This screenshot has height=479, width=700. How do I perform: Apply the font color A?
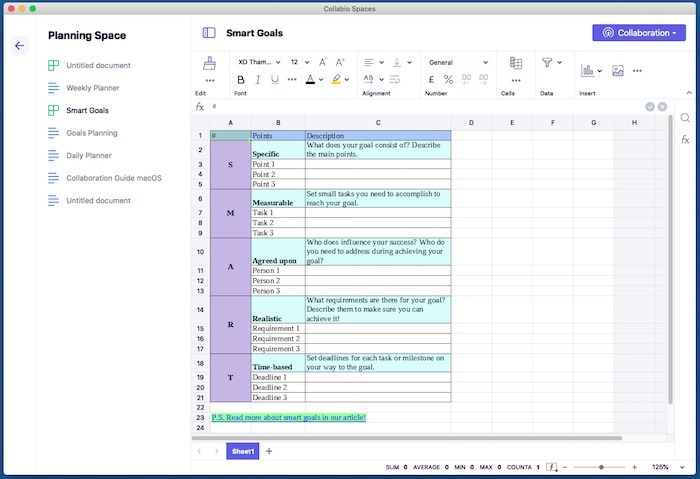coord(310,80)
